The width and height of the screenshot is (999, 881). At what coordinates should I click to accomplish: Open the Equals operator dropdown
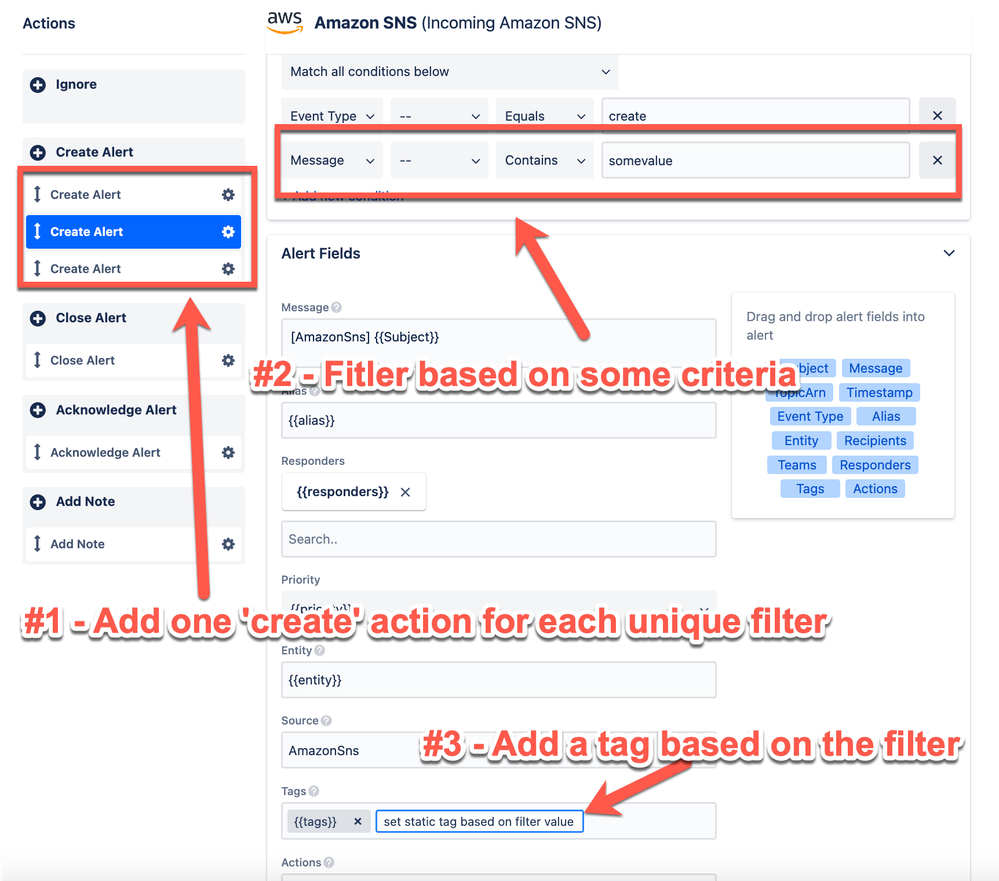coord(545,116)
